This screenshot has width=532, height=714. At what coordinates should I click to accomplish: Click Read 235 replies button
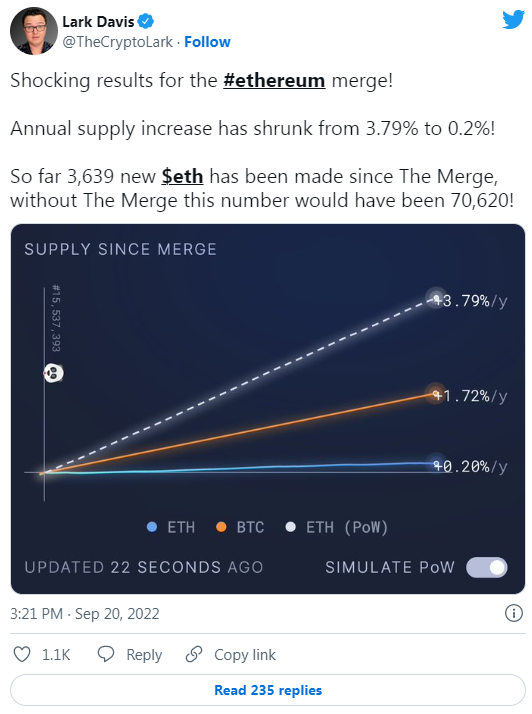[268, 690]
